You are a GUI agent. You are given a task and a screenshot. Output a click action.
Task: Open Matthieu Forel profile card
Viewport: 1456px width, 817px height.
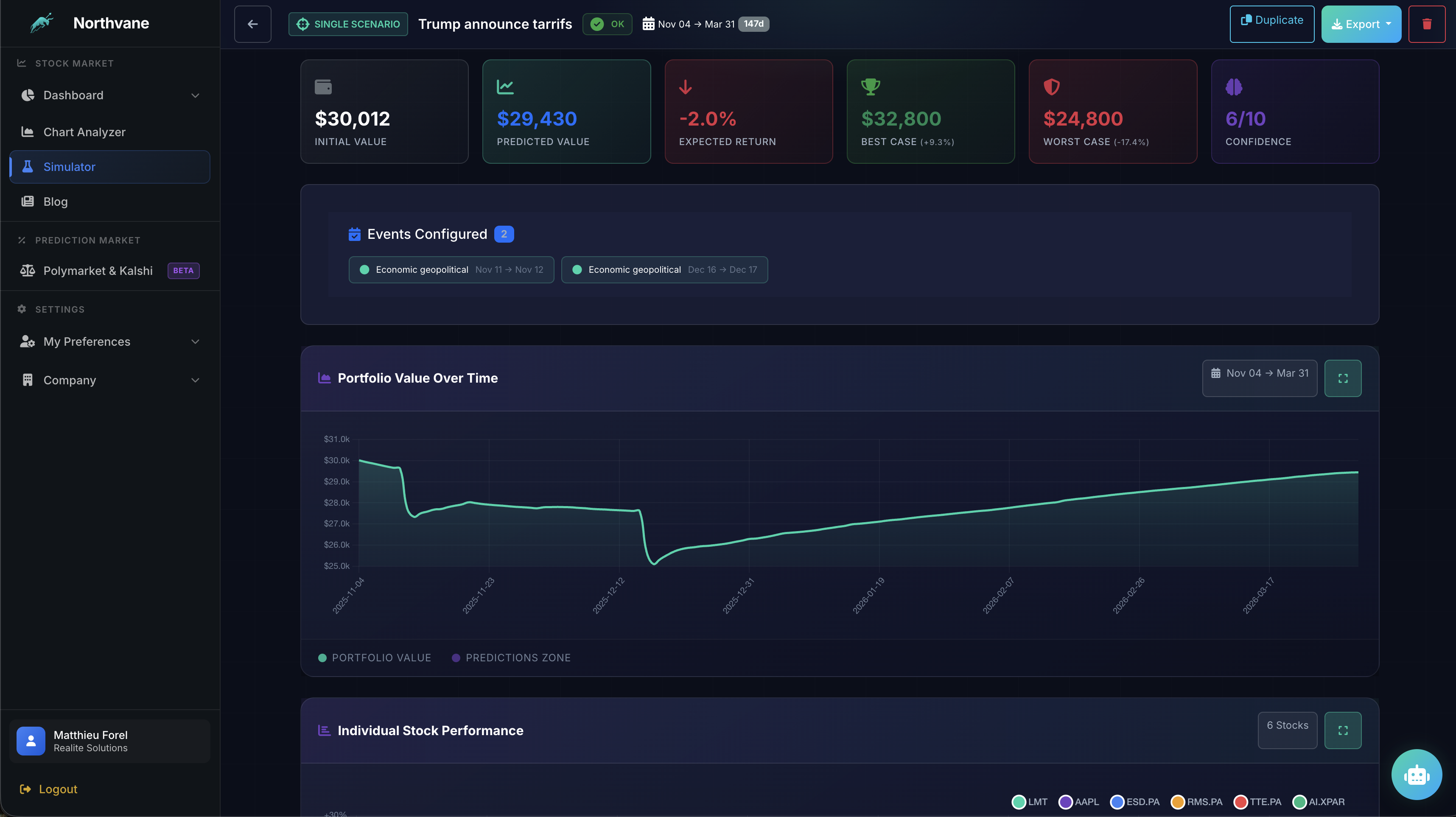point(109,741)
